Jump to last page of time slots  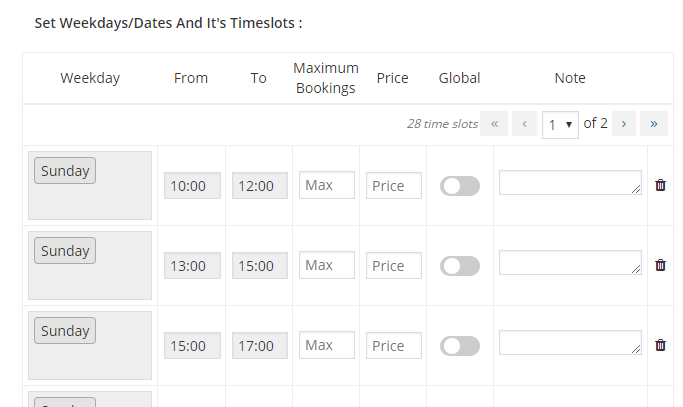(654, 124)
